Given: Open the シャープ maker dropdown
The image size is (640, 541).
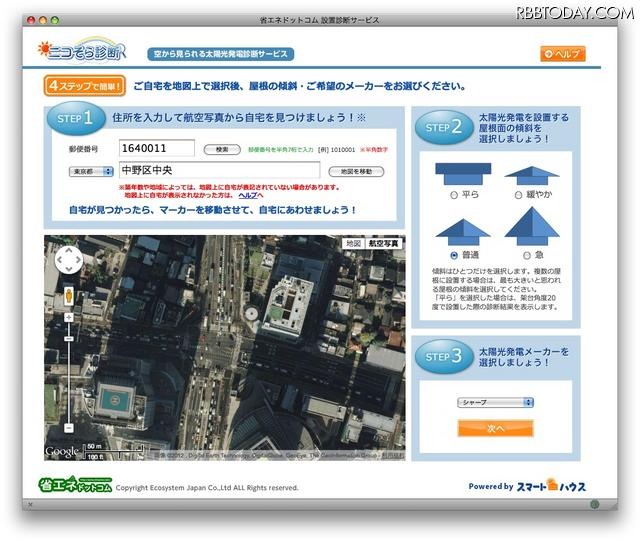Looking at the screenshot, I should (495, 402).
